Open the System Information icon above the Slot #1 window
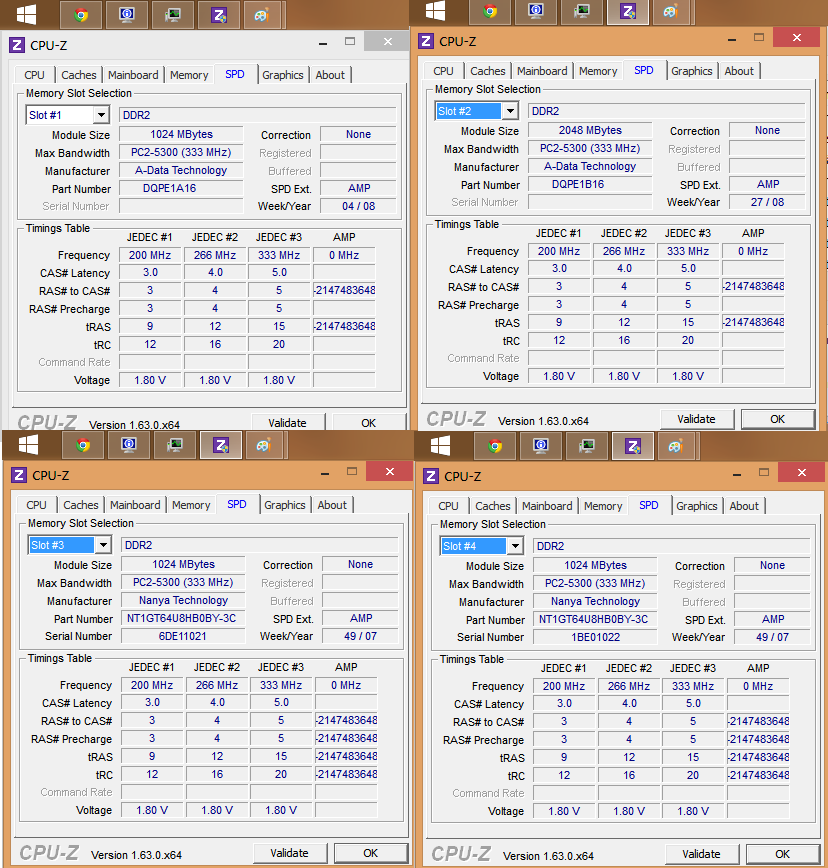The image size is (828, 868). pos(127,15)
